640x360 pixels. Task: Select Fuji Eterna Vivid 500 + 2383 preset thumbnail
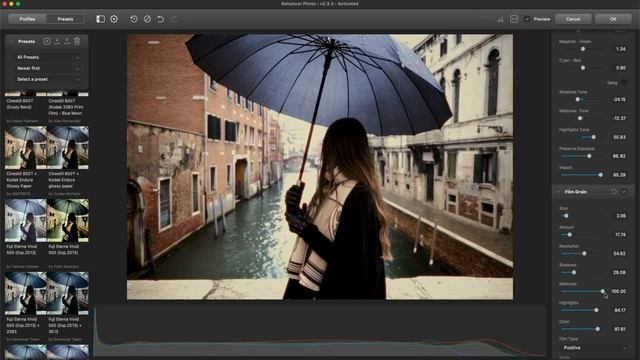[26, 293]
